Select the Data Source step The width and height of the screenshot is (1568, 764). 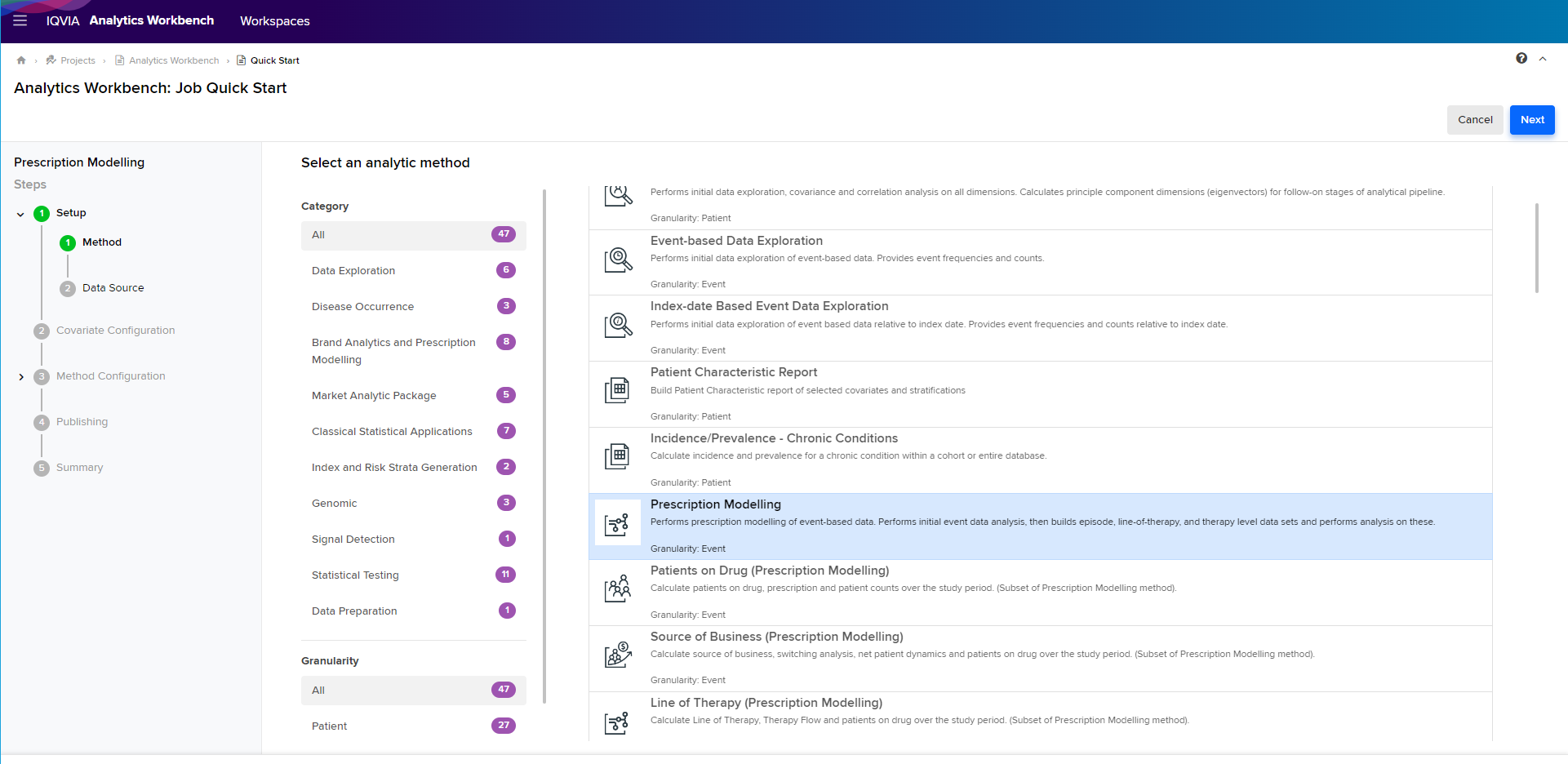113,288
